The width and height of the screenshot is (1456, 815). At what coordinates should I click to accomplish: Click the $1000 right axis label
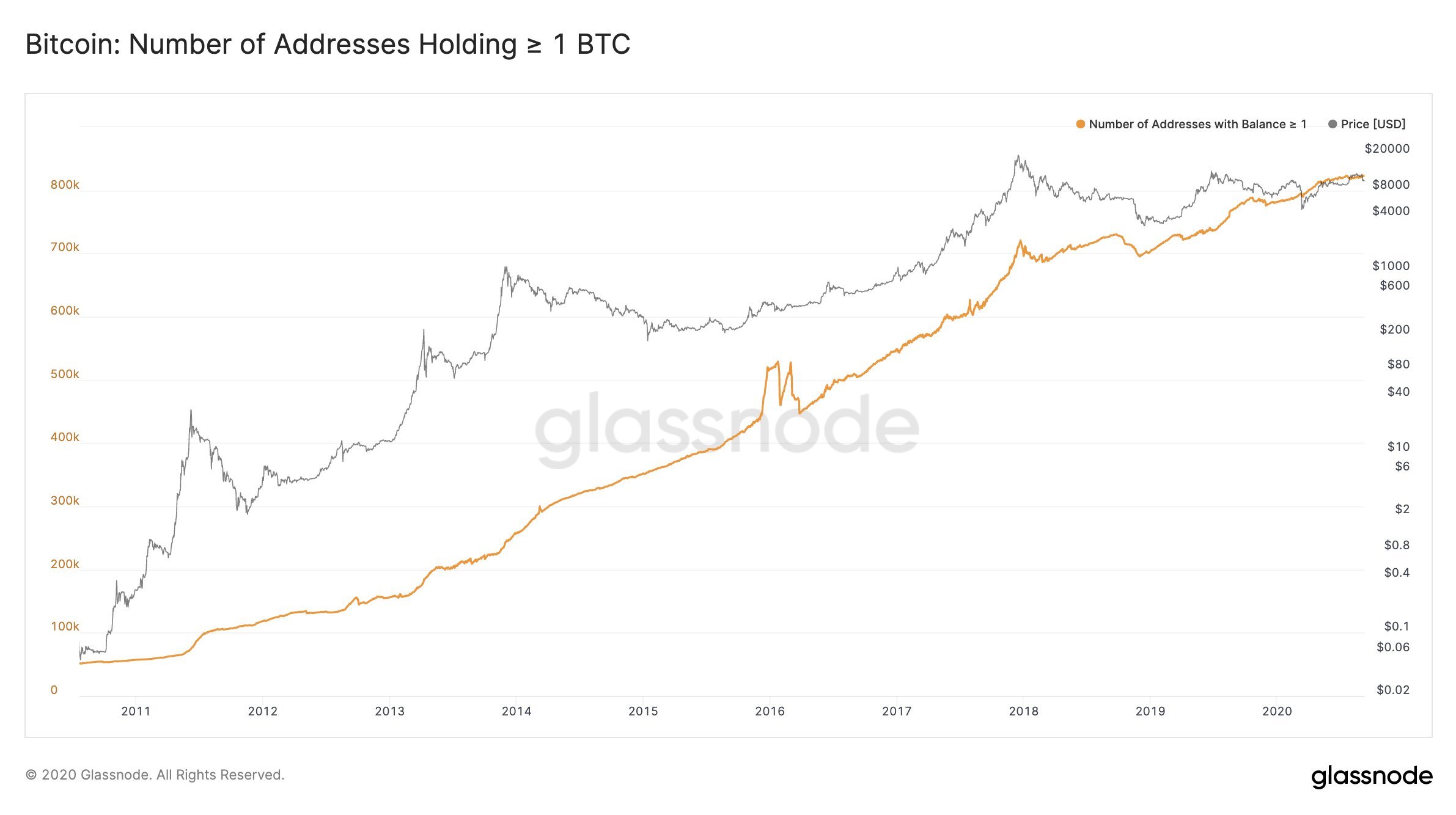[1391, 266]
